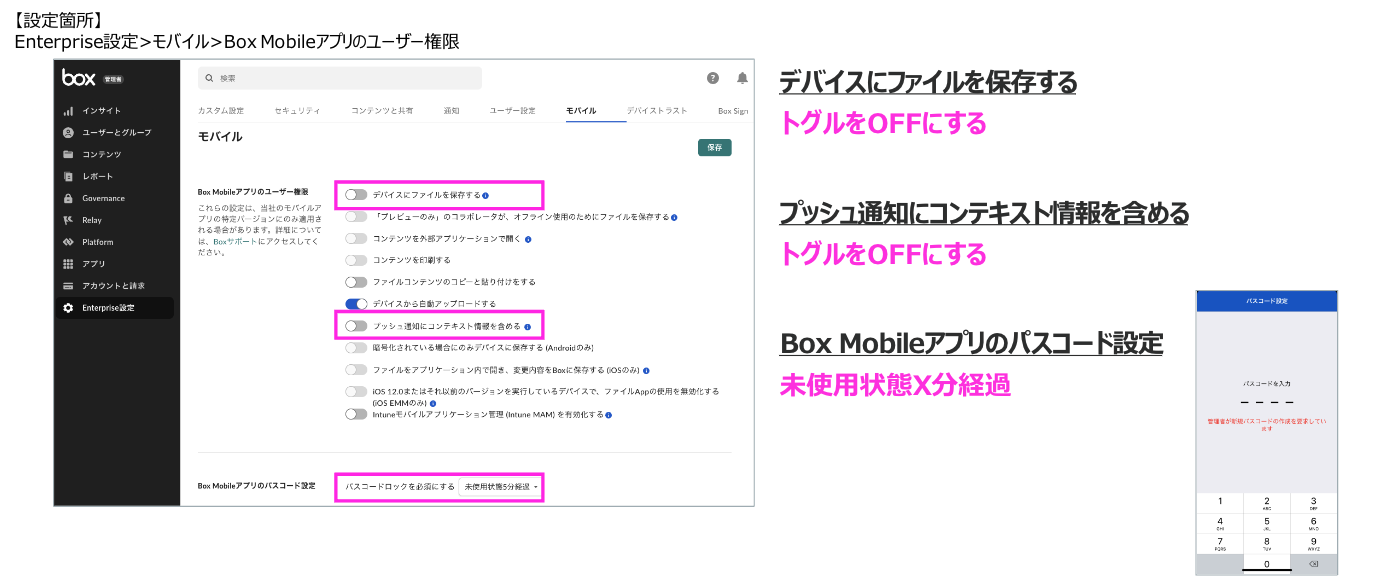
Task: Open the Boxサポート link
Action: tap(237, 241)
